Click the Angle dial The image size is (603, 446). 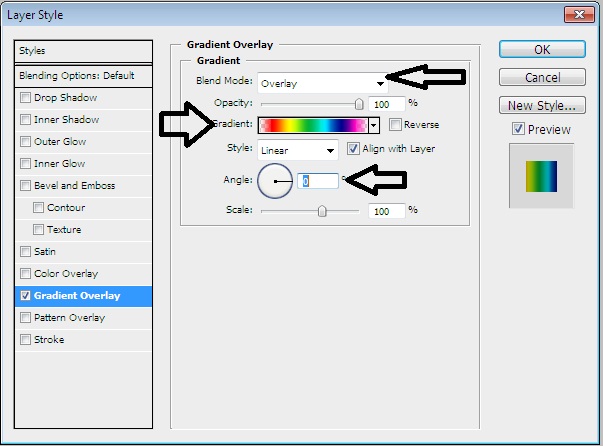pyautogui.click(x=275, y=181)
